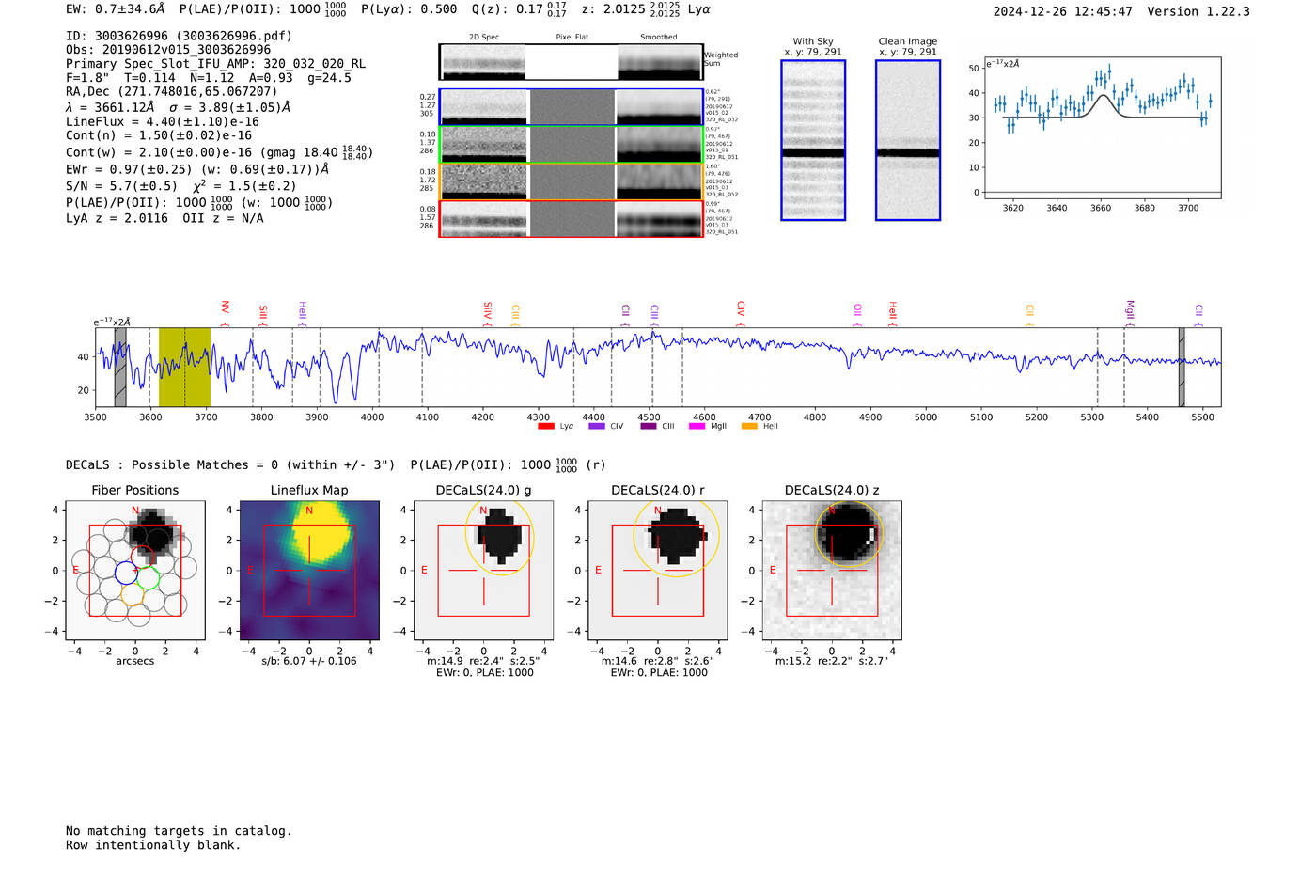Click the s/b: 6.07 +/- 0.106 caption
Screen dimensions: 1316x896
(309, 661)
